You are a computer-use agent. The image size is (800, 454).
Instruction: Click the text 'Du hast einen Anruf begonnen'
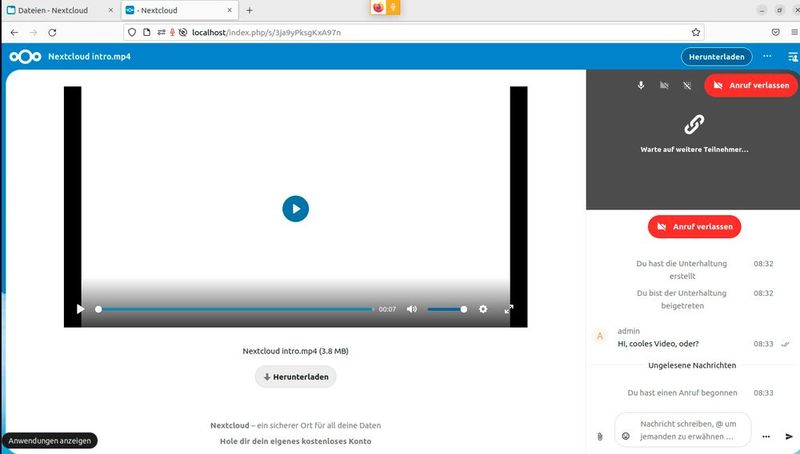click(682, 393)
